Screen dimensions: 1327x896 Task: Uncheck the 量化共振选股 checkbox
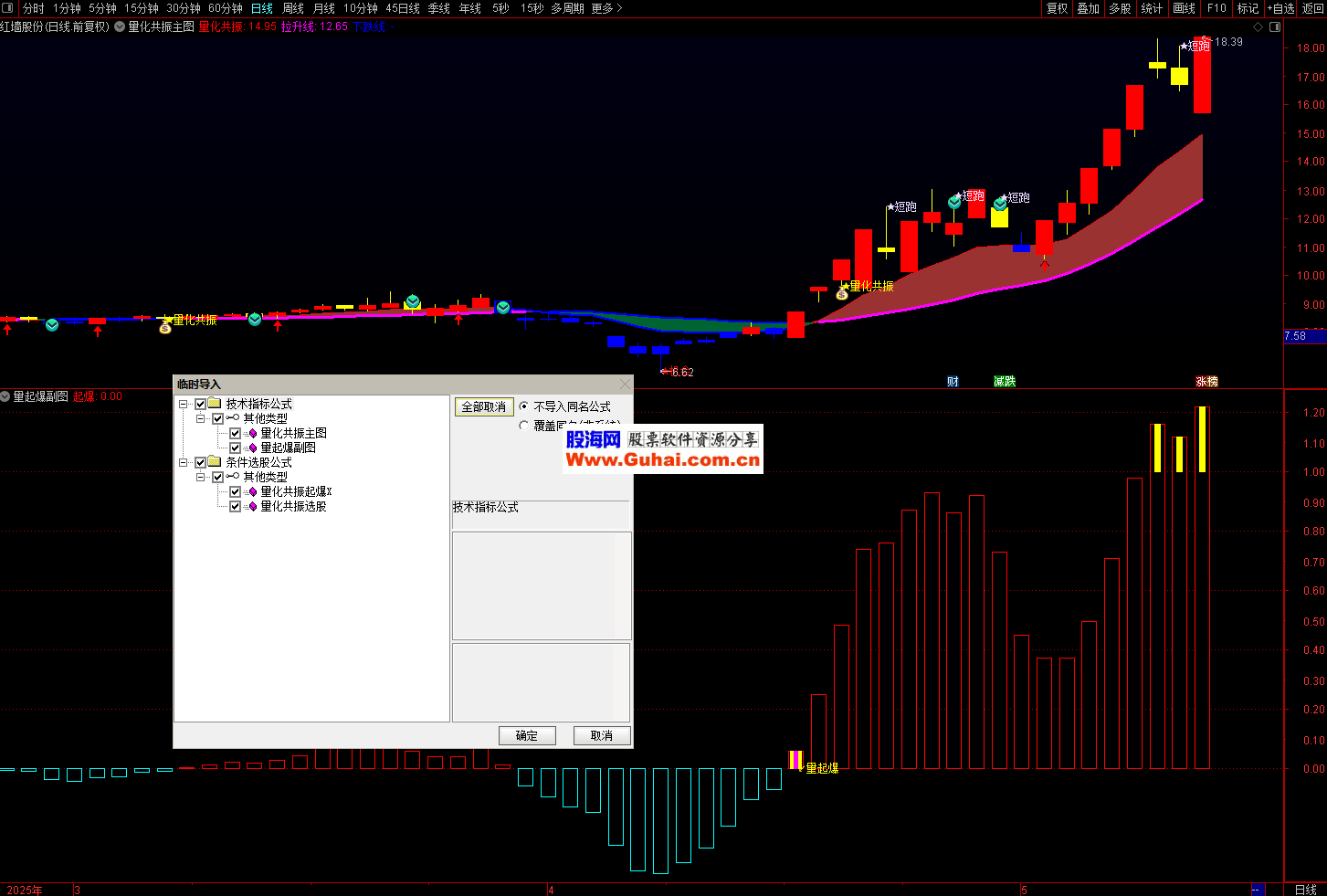click(x=235, y=506)
